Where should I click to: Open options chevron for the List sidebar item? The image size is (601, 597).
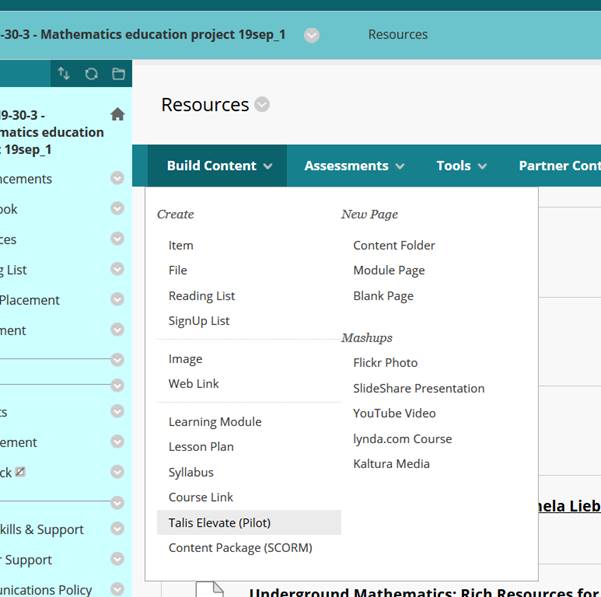117,269
